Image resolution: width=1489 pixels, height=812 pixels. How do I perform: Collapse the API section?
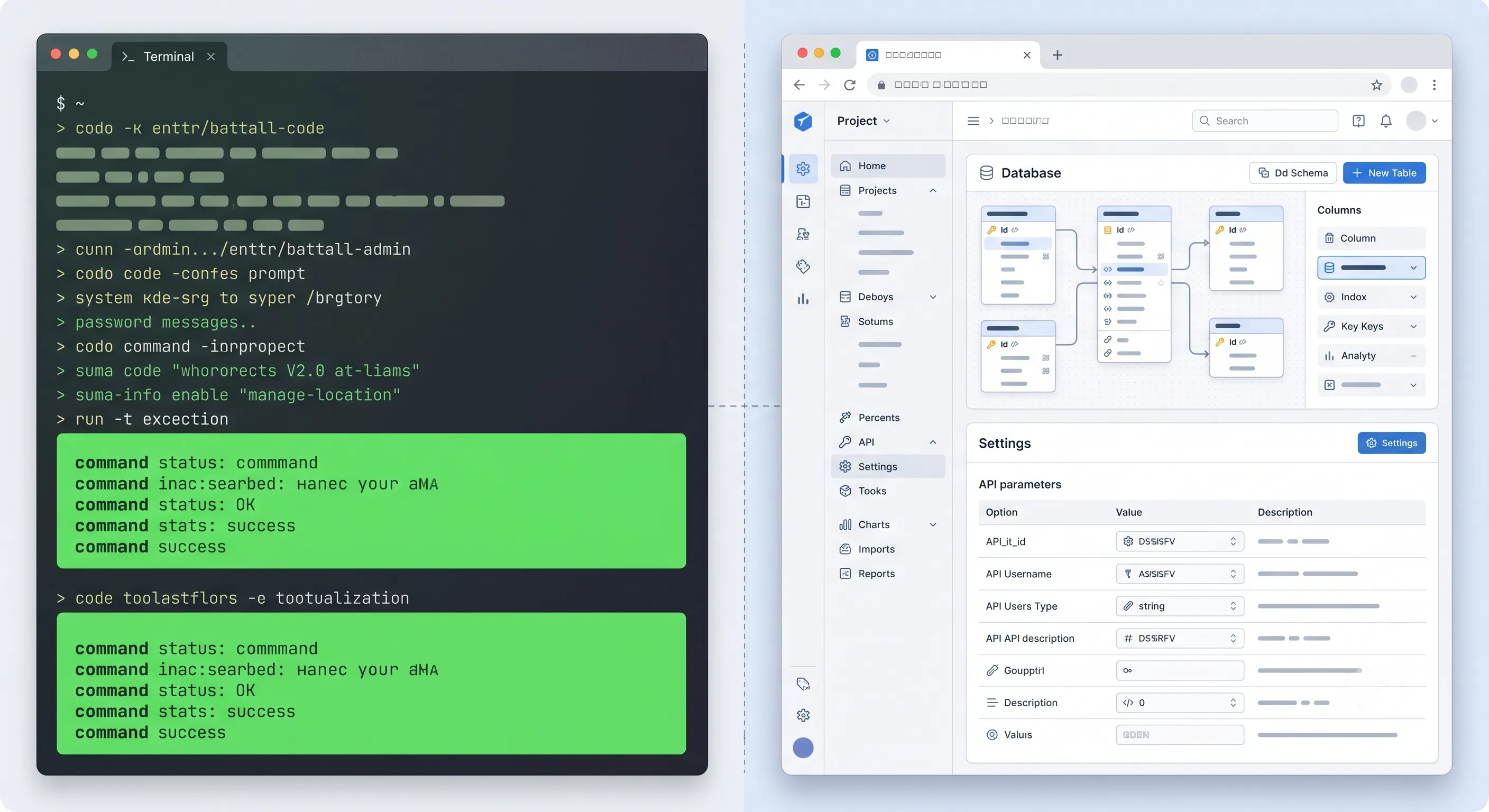click(933, 442)
